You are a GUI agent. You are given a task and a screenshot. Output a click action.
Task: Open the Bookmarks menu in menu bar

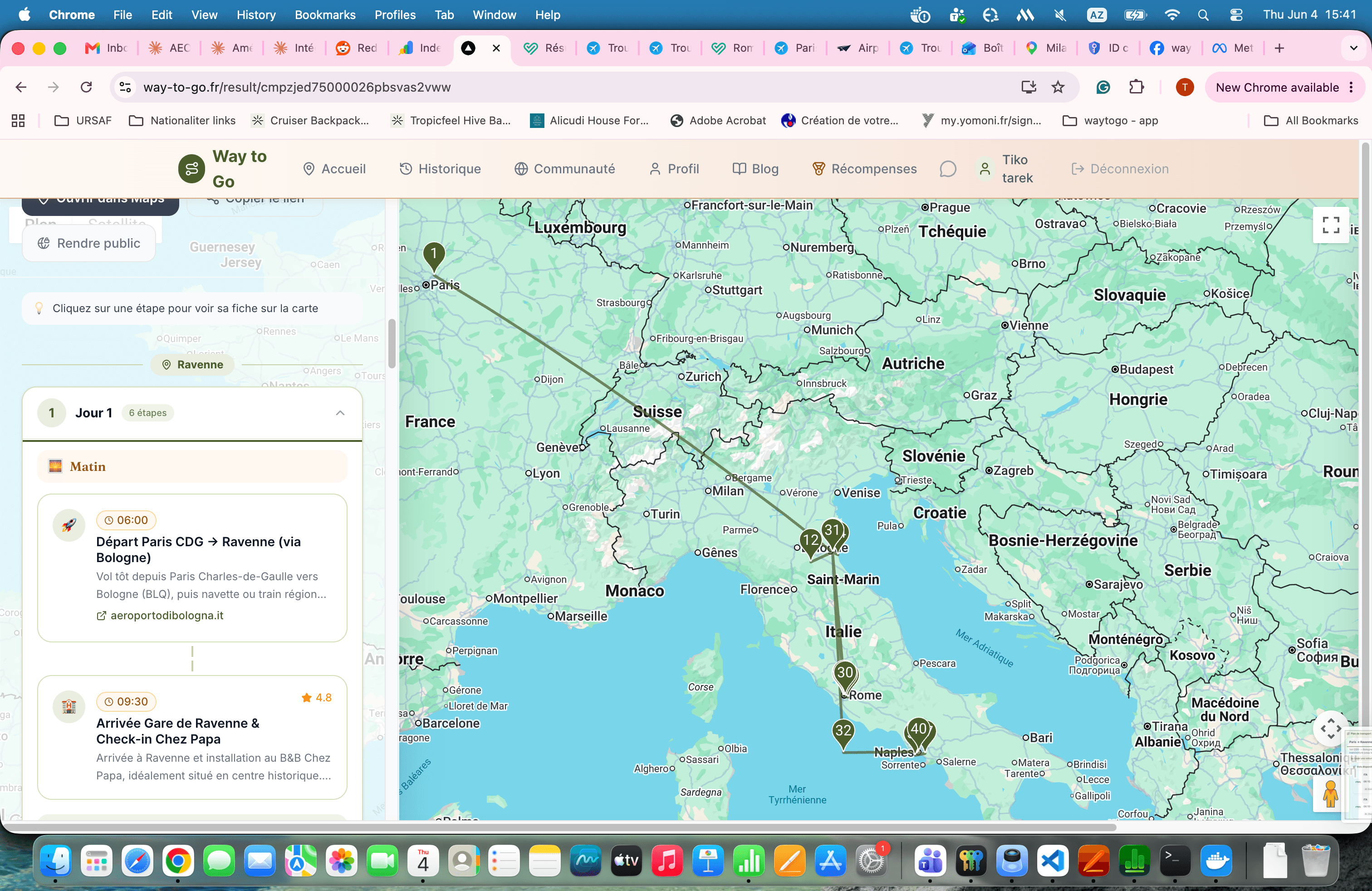point(324,15)
